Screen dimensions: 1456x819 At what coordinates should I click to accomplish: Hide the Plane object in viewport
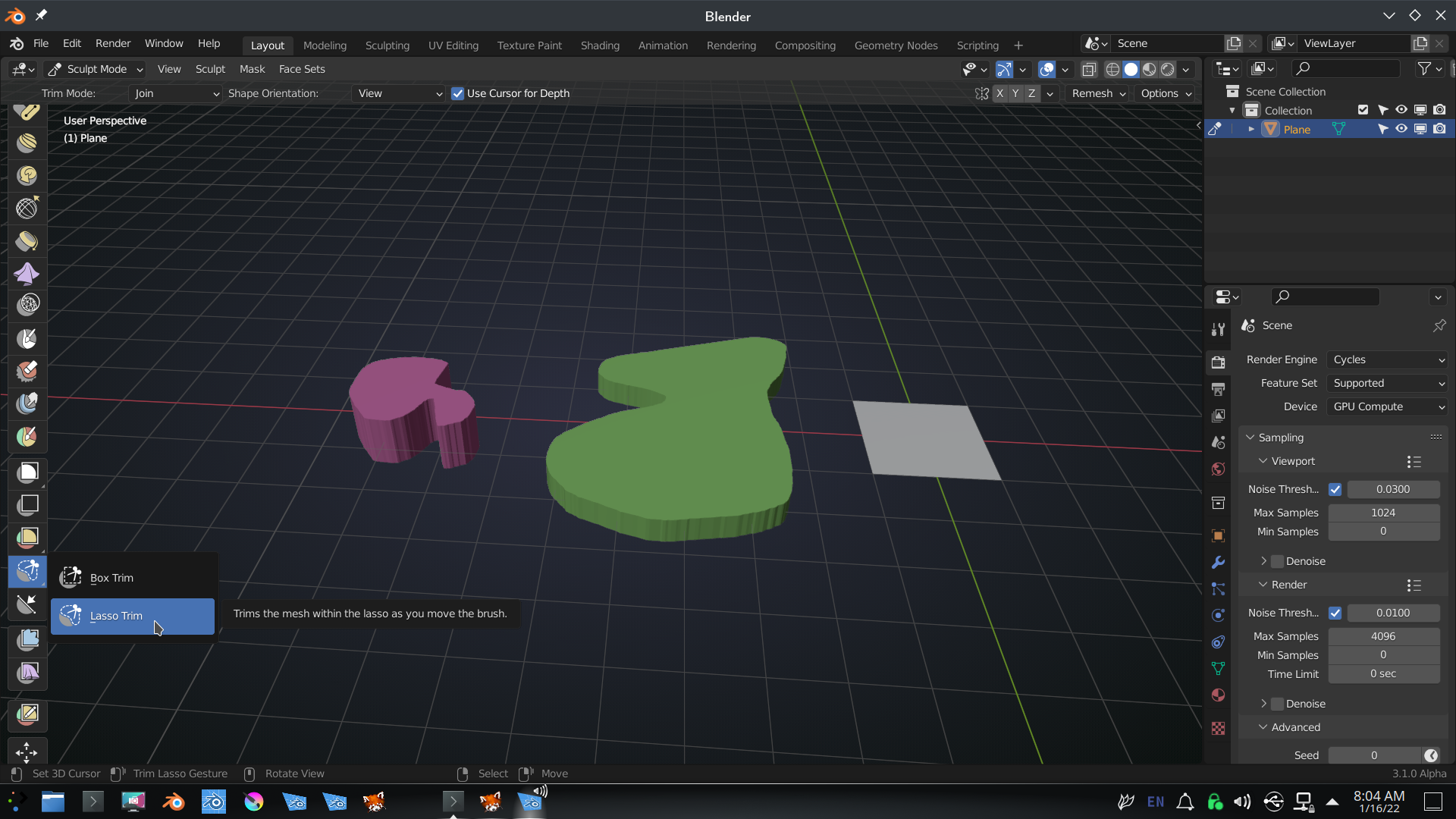(x=1401, y=129)
